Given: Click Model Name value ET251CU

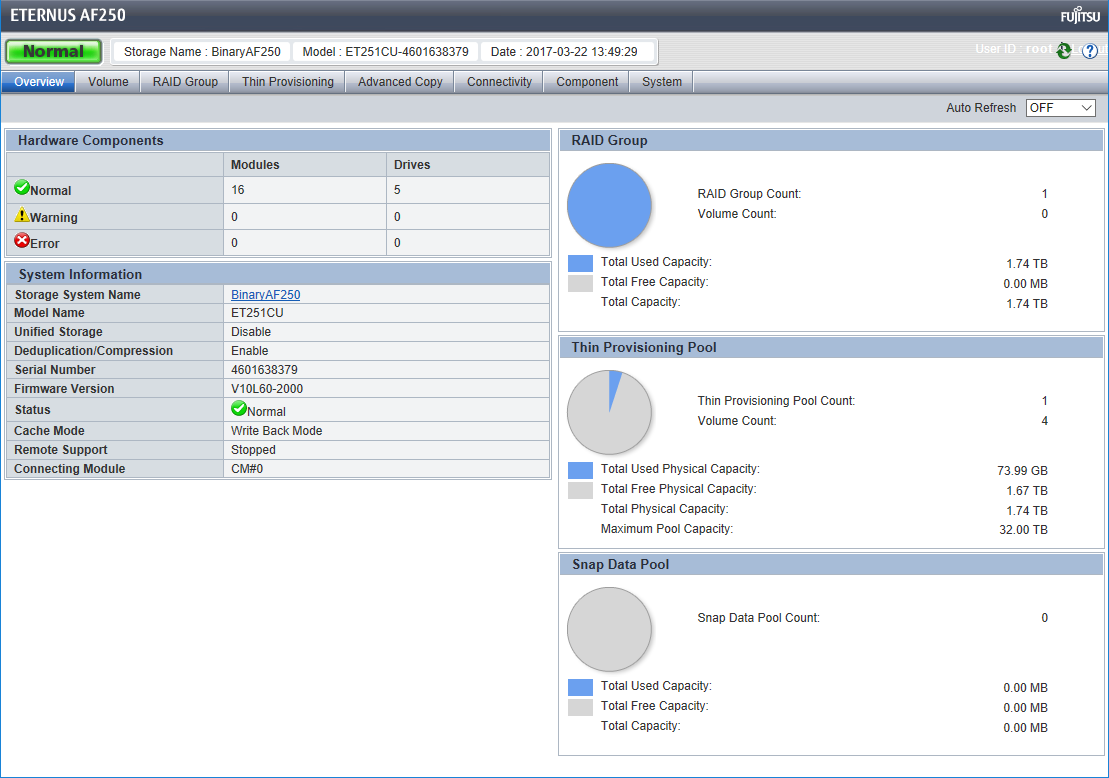Looking at the screenshot, I should point(257,313).
